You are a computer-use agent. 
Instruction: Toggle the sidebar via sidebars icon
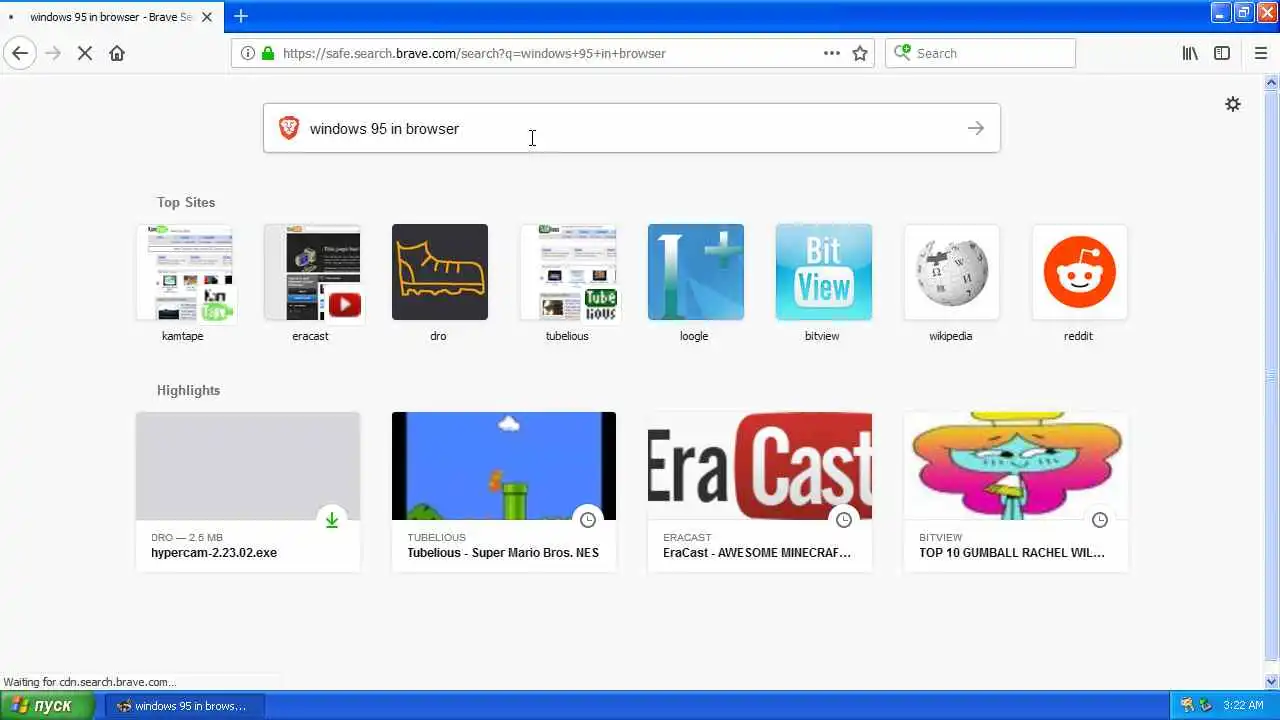(x=1222, y=53)
